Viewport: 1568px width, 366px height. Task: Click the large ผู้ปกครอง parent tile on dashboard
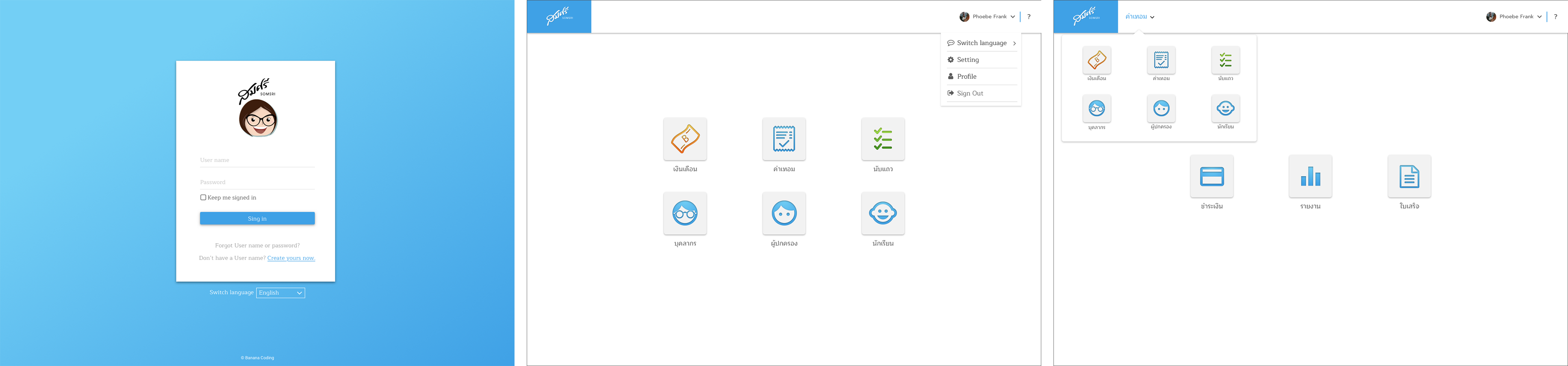784,213
